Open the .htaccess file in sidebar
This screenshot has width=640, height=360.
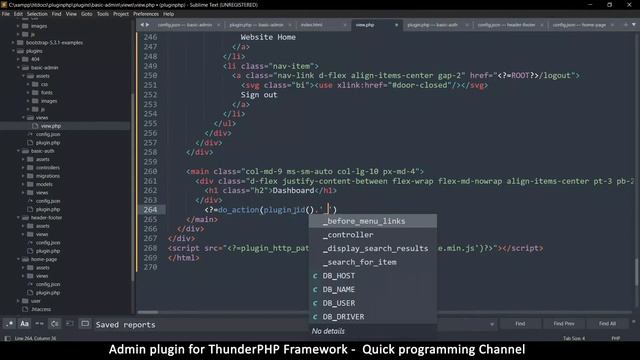(41, 309)
